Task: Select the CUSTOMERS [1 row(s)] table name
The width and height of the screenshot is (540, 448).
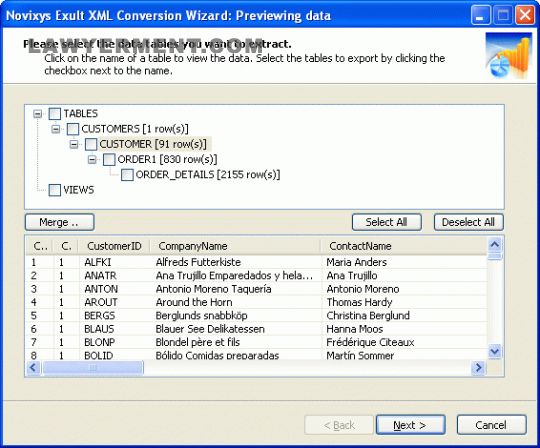Action: coord(135,129)
